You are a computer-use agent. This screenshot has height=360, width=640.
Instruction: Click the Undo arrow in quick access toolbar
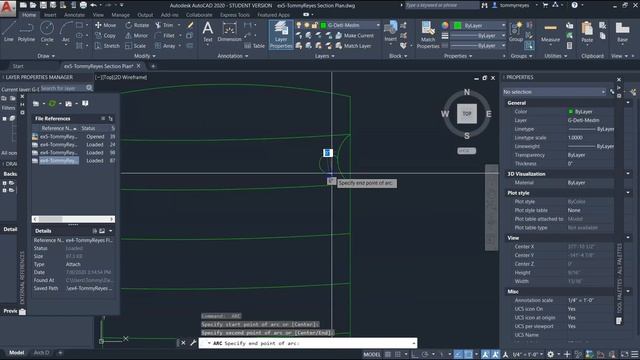tap(93, 5)
